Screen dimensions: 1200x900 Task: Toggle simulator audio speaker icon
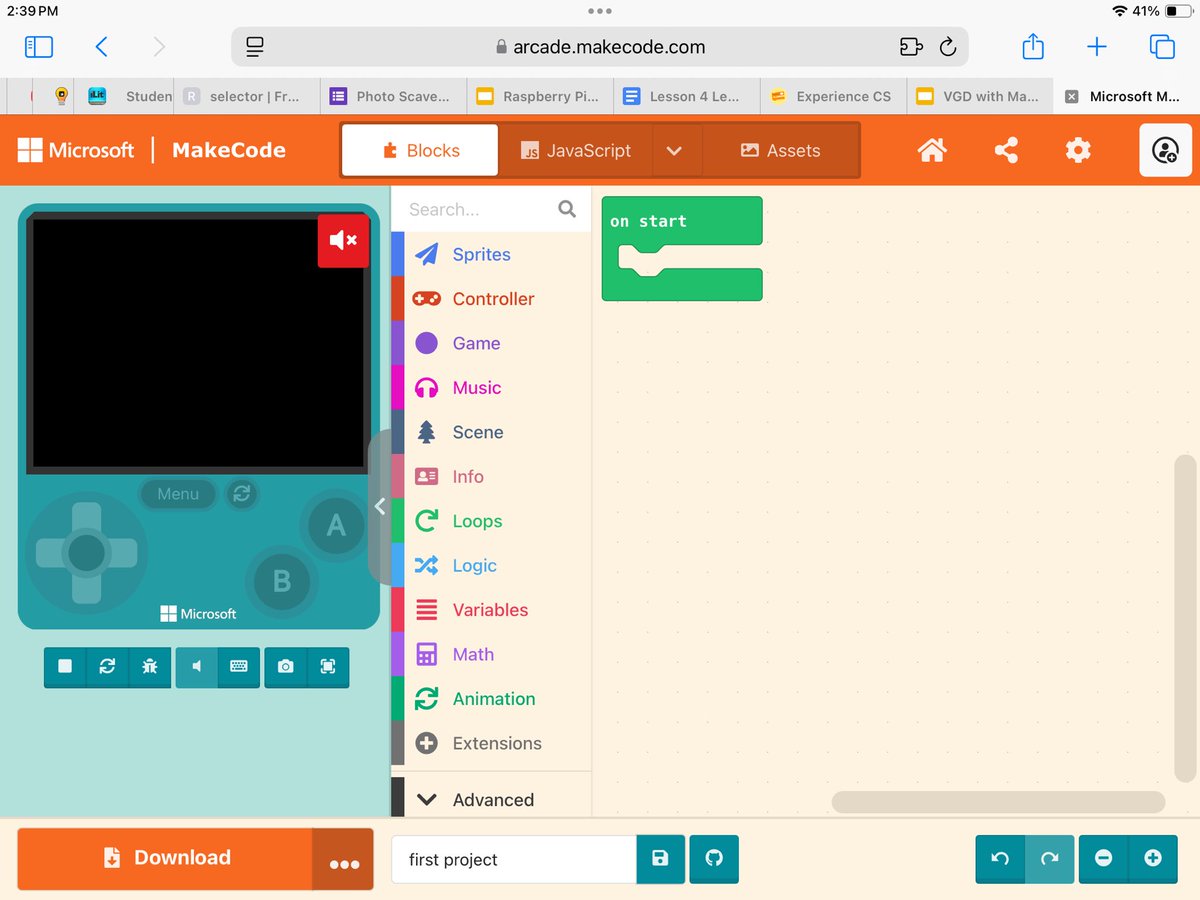click(x=197, y=667)
